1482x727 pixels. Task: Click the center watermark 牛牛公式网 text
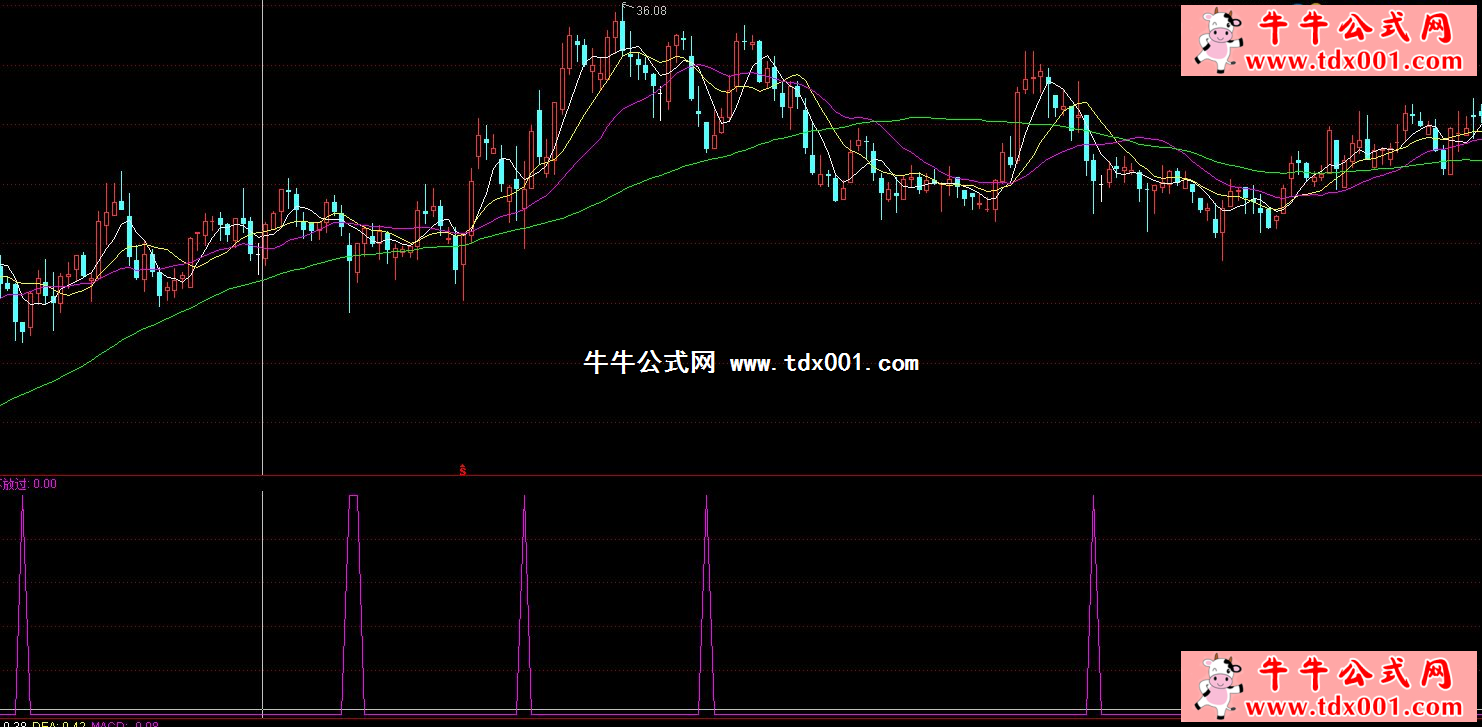pyautogui.click(x=649, y=364)
